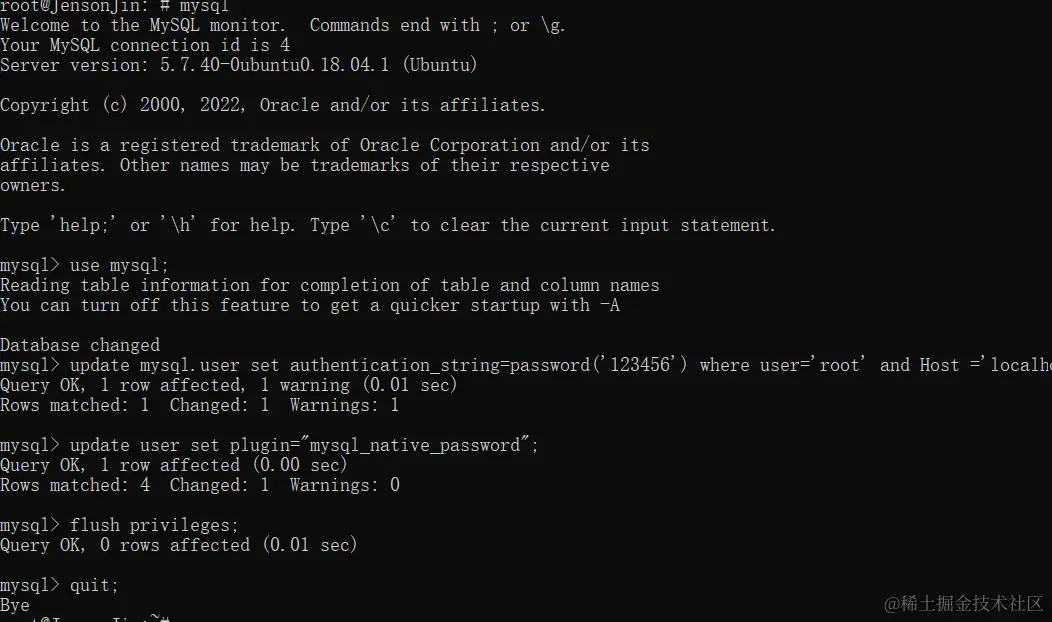Click the 'mysql_native_password' plugin string
Image resolution: width=1052 pixels, height=622 pixels.
click(415, 446)
